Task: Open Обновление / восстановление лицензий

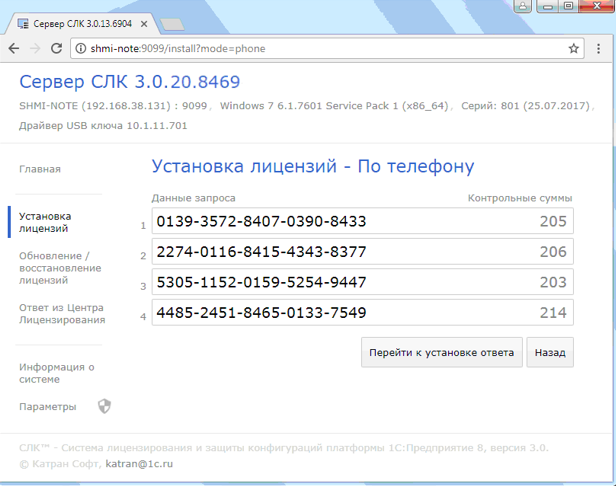Action: (60, 268)
